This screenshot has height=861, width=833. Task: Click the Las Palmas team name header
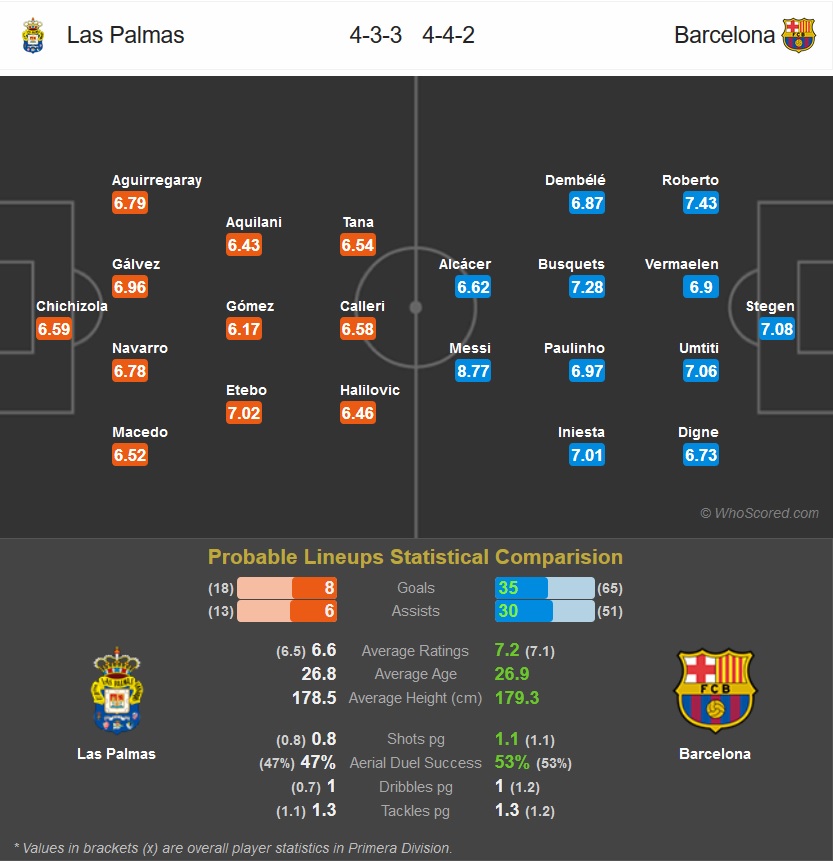tap(125, 35)
